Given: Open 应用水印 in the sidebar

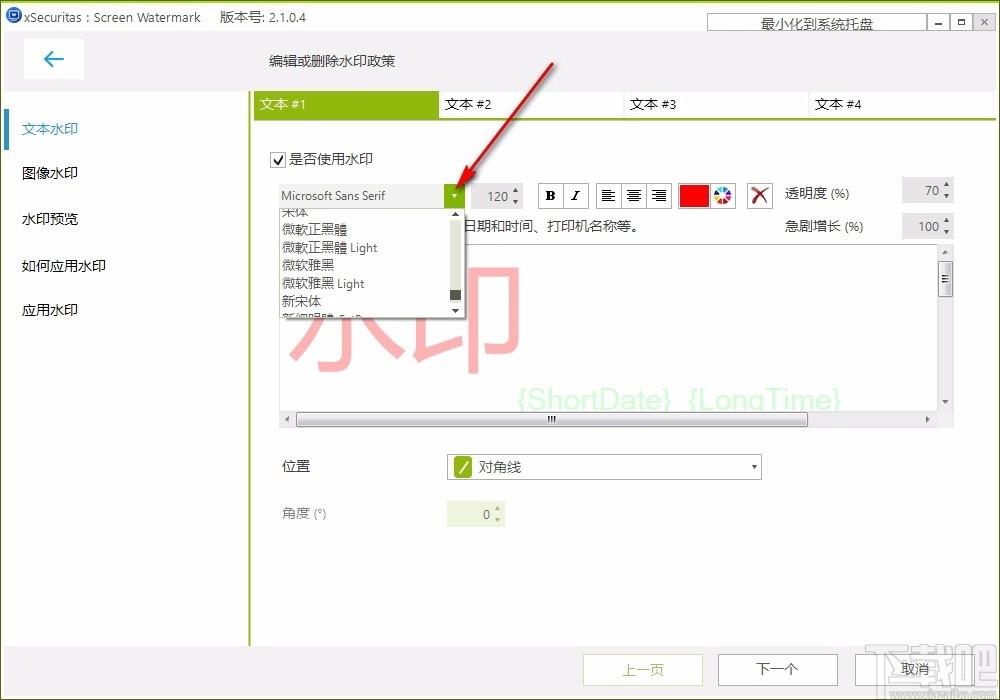Looking at the screenshot, I should pyautogui.click(x=50, y=310).
